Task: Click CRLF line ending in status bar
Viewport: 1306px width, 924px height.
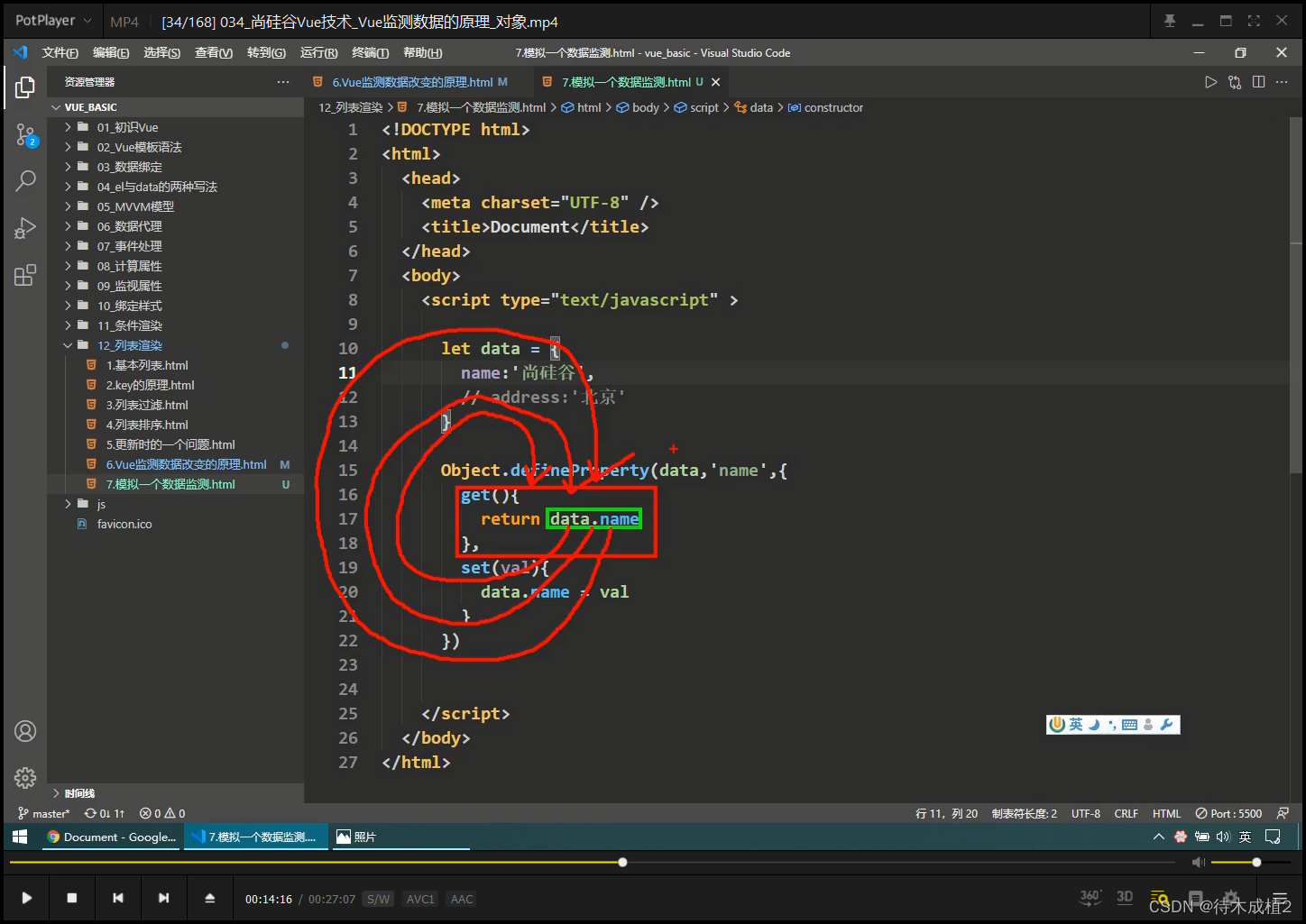Action: point(1127,813)
